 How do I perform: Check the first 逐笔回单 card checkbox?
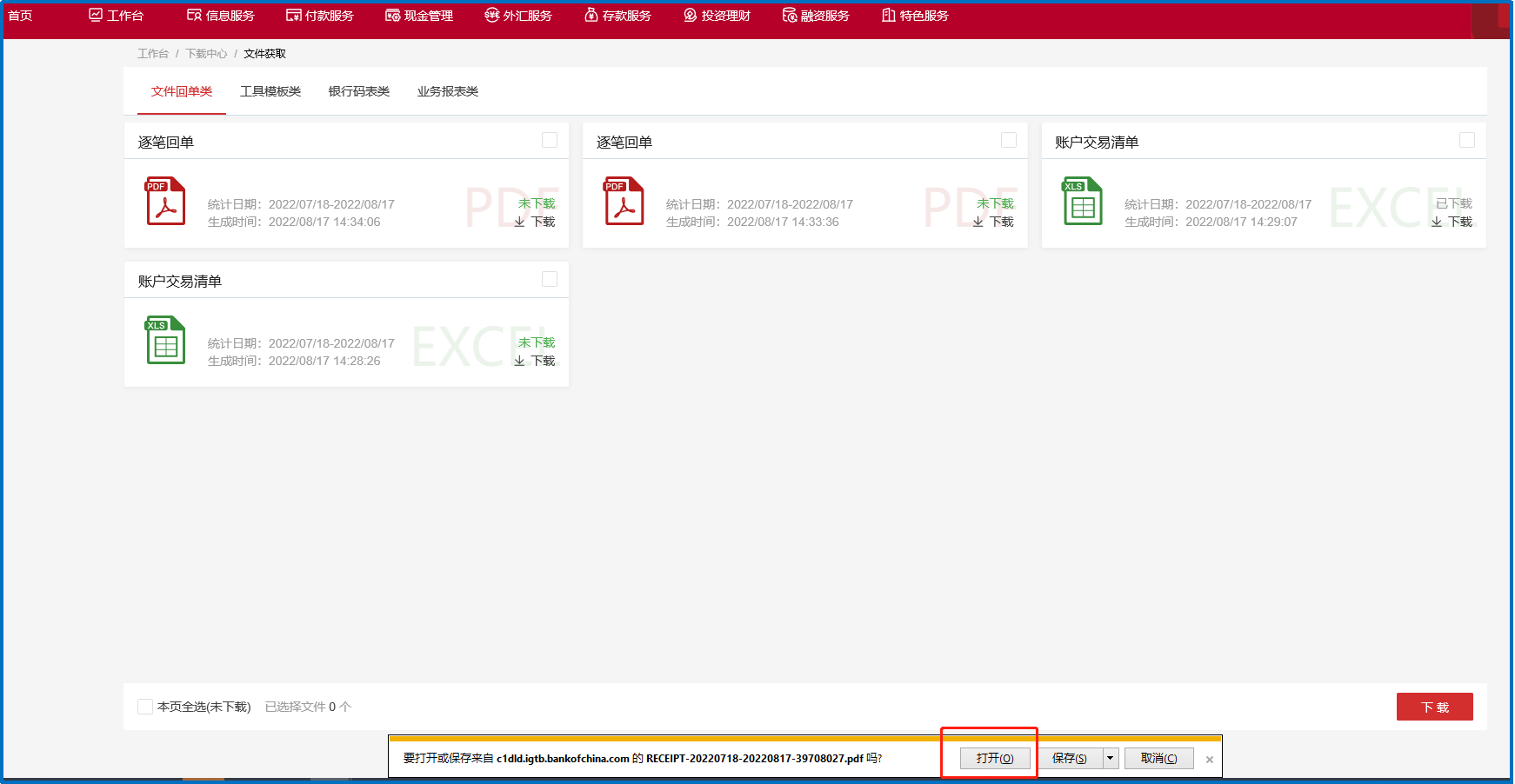point(550,140)
